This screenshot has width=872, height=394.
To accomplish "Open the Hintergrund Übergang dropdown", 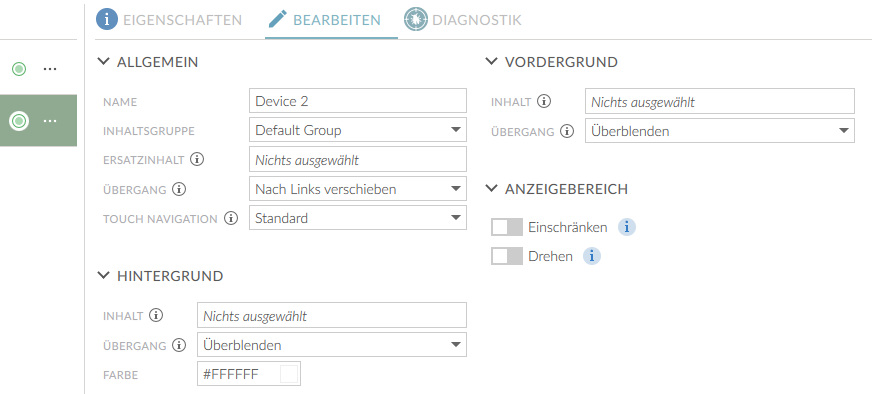I will (x=332, y=344).
